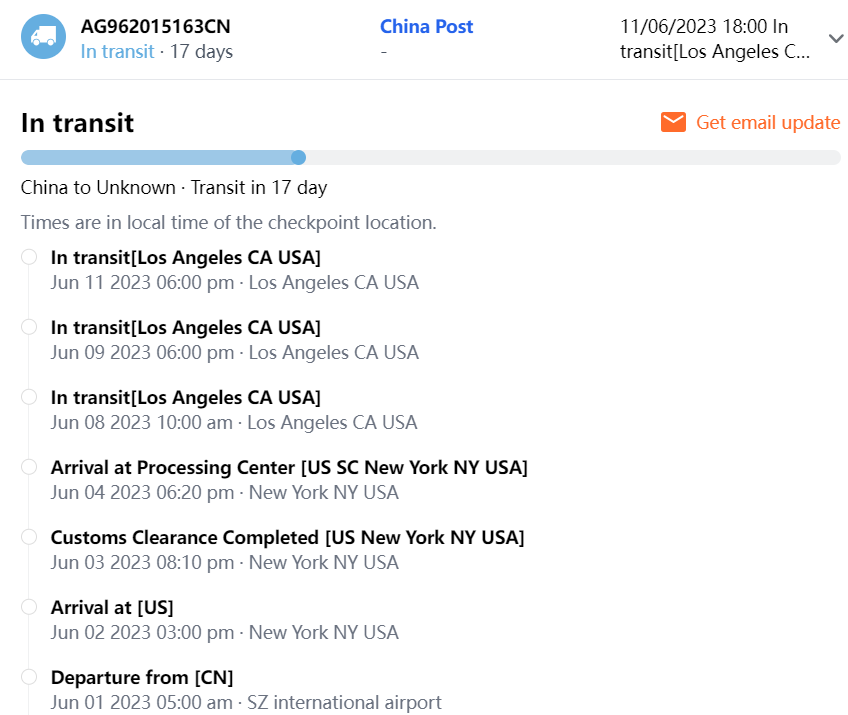Click the Departure from [CN] event text
The width and height of the screenshot is (848, 715).
click(141, 677)
